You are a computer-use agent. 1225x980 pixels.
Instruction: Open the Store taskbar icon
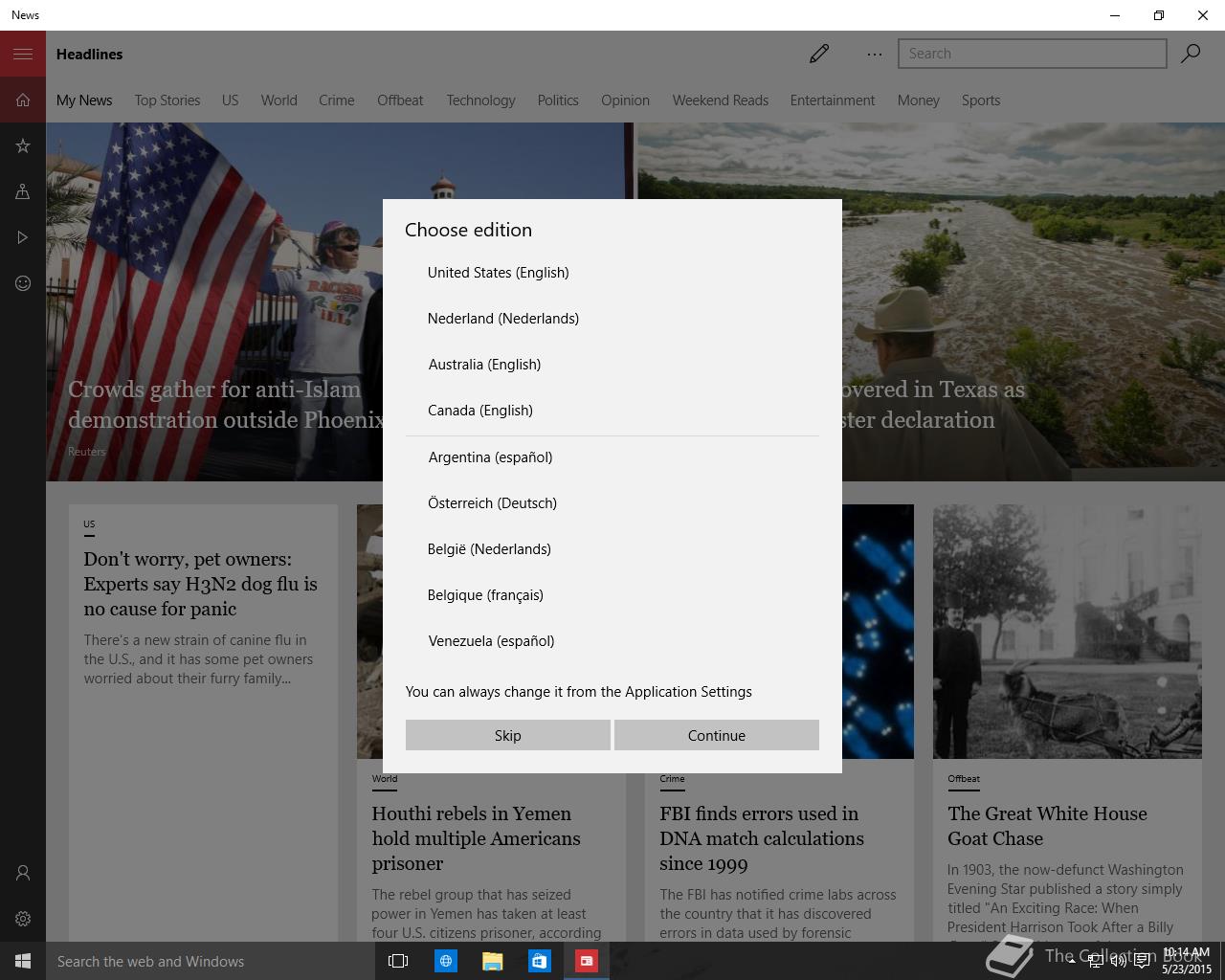point(539,961)
